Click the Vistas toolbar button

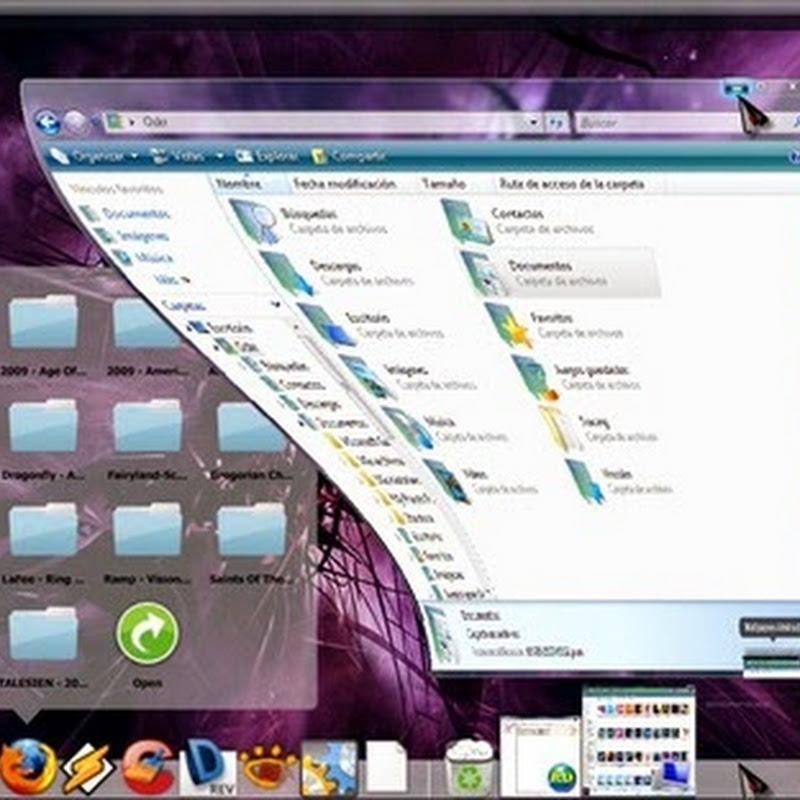click(x=180, y=156)
